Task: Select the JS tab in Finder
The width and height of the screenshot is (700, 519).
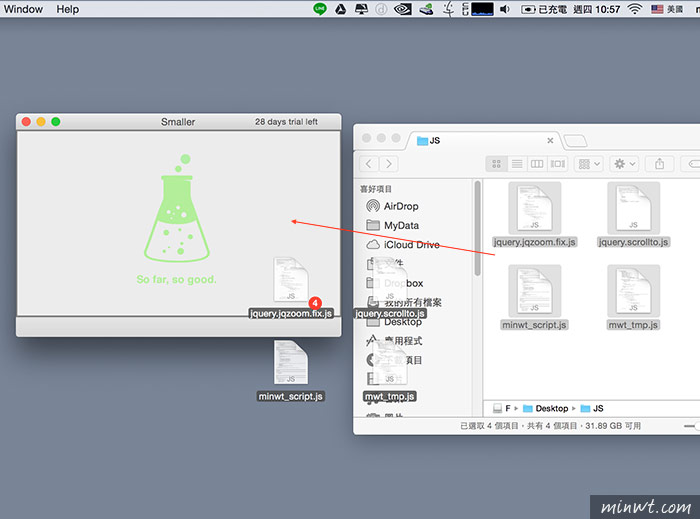Action: coord(484,141)
